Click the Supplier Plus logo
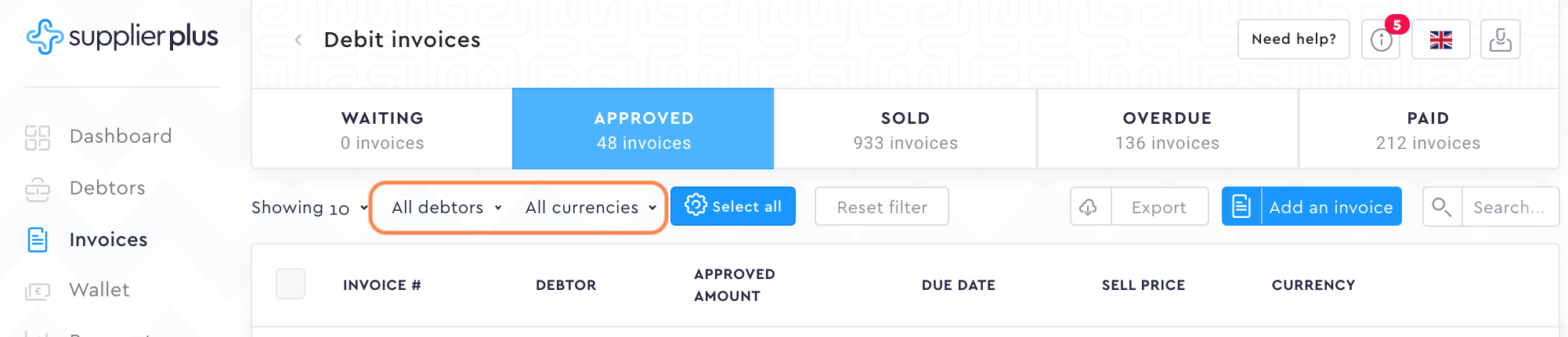 pyautogui.click(x=122, y=37)
